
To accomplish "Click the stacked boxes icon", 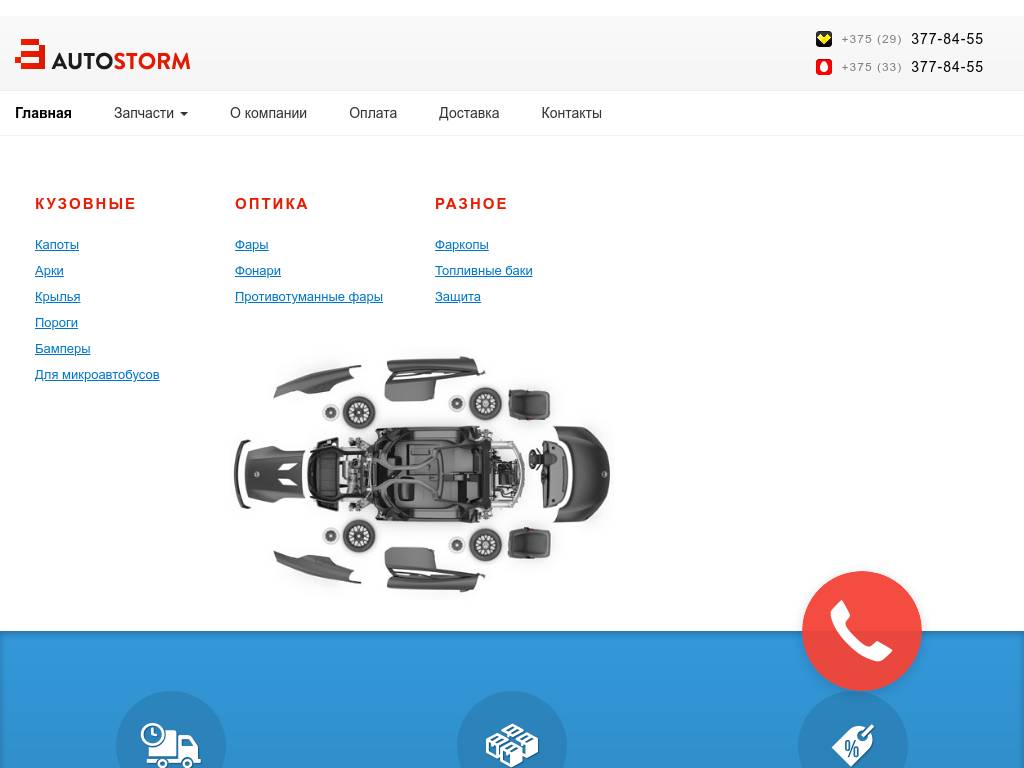I will 512,743.
